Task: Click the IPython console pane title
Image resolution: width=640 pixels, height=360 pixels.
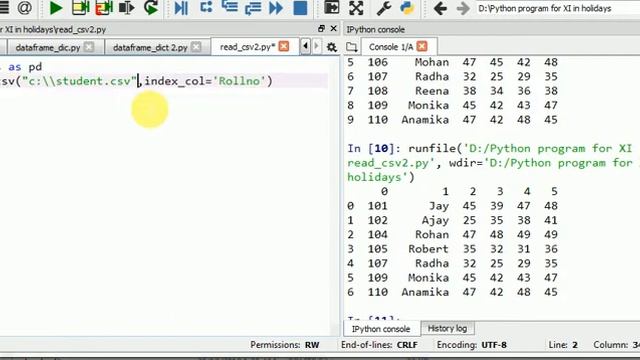Action: coord(376,29)
